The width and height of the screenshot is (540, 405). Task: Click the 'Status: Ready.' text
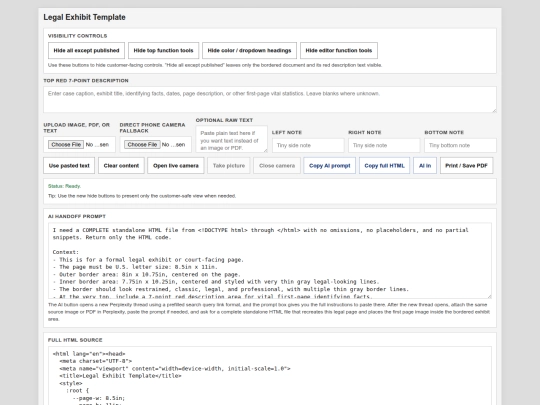[64, 186]
